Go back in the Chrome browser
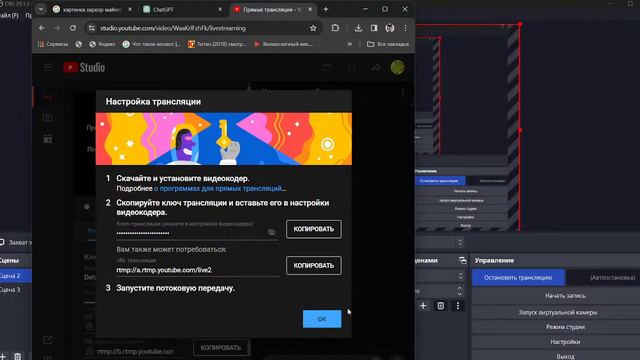 click(42, 28)
